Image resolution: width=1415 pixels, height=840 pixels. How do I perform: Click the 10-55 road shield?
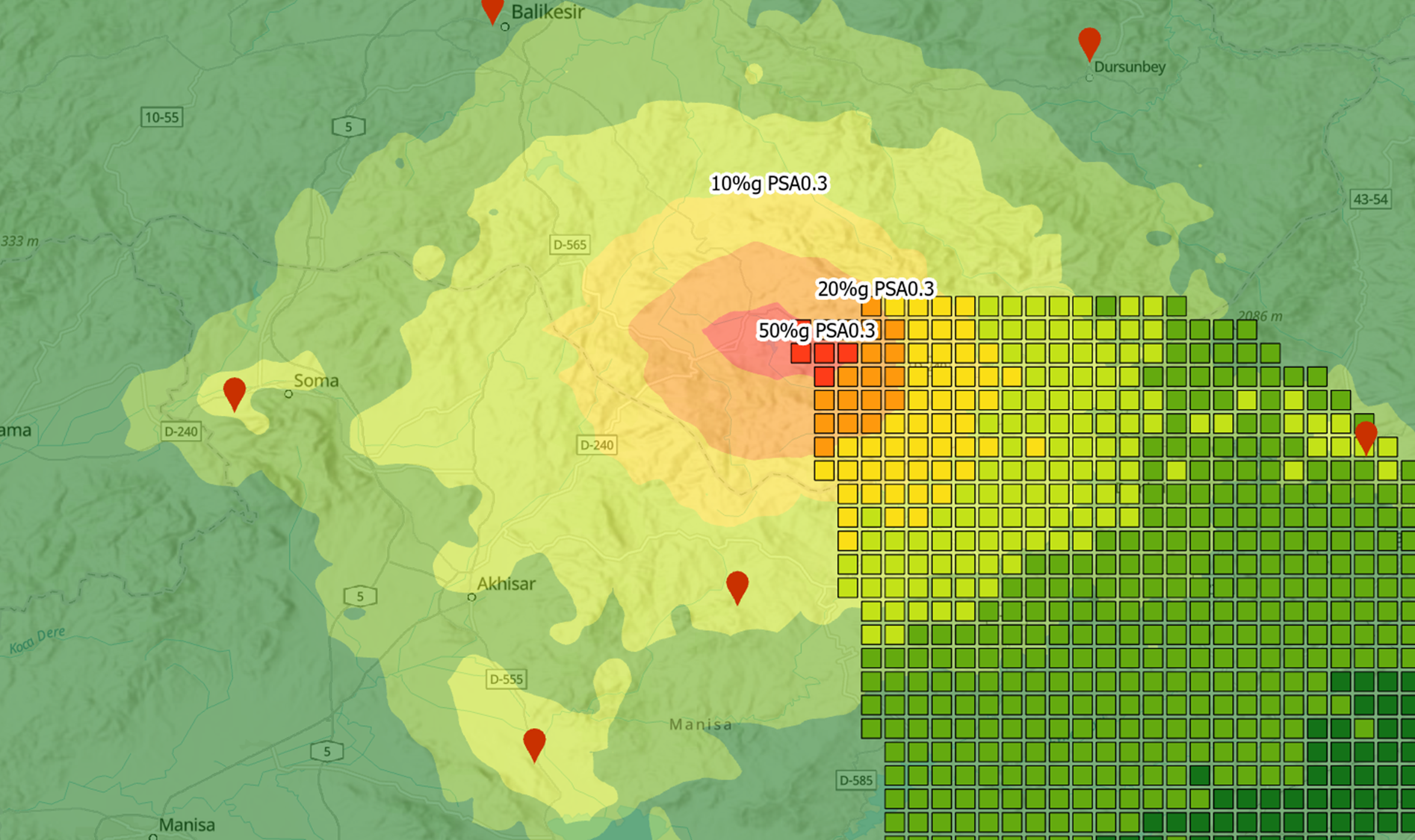coord(161,117)
